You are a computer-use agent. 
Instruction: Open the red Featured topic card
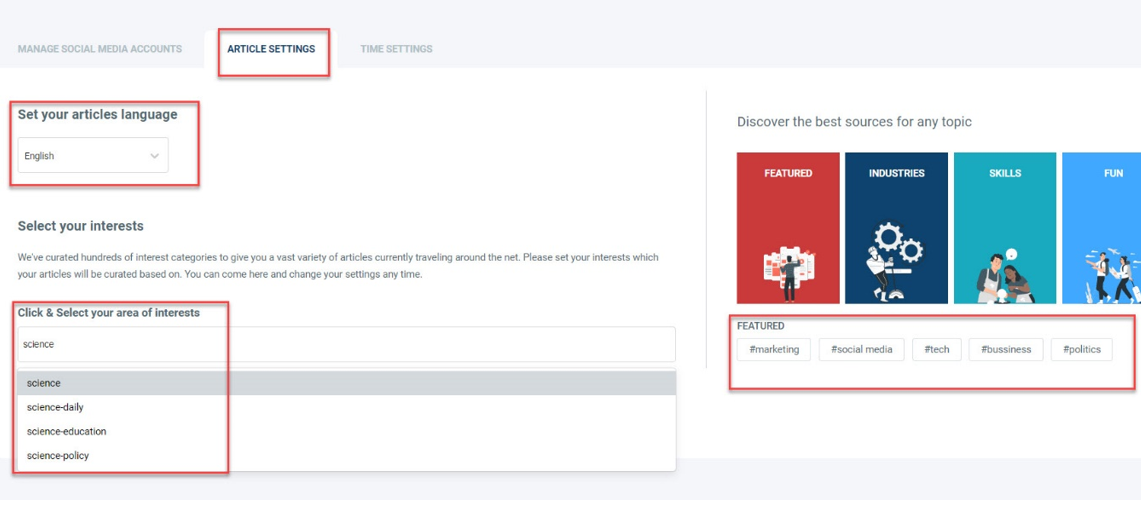[788, 228]
